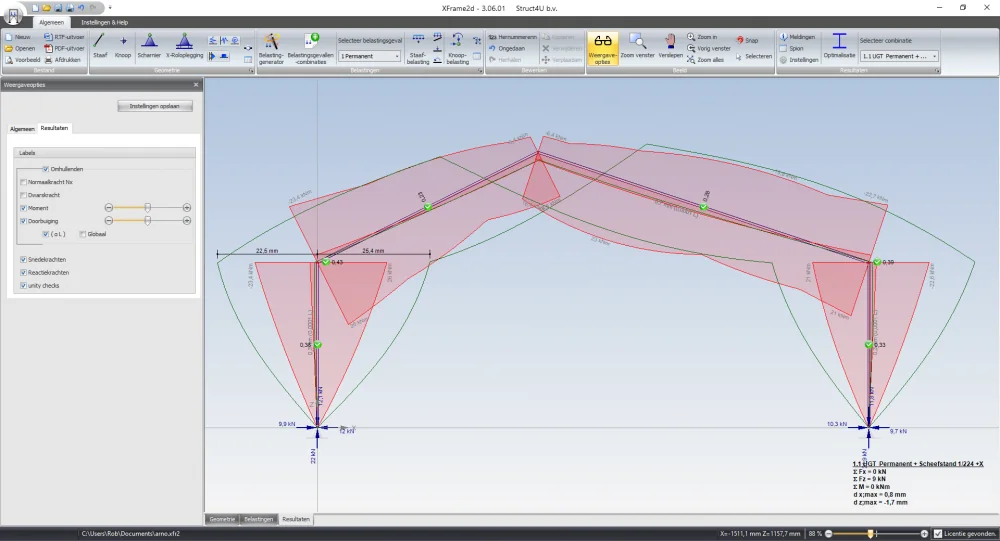Decrease Moment scale with minus button
Viewport: 1000px width, 541px height.
tap(108, 208)
